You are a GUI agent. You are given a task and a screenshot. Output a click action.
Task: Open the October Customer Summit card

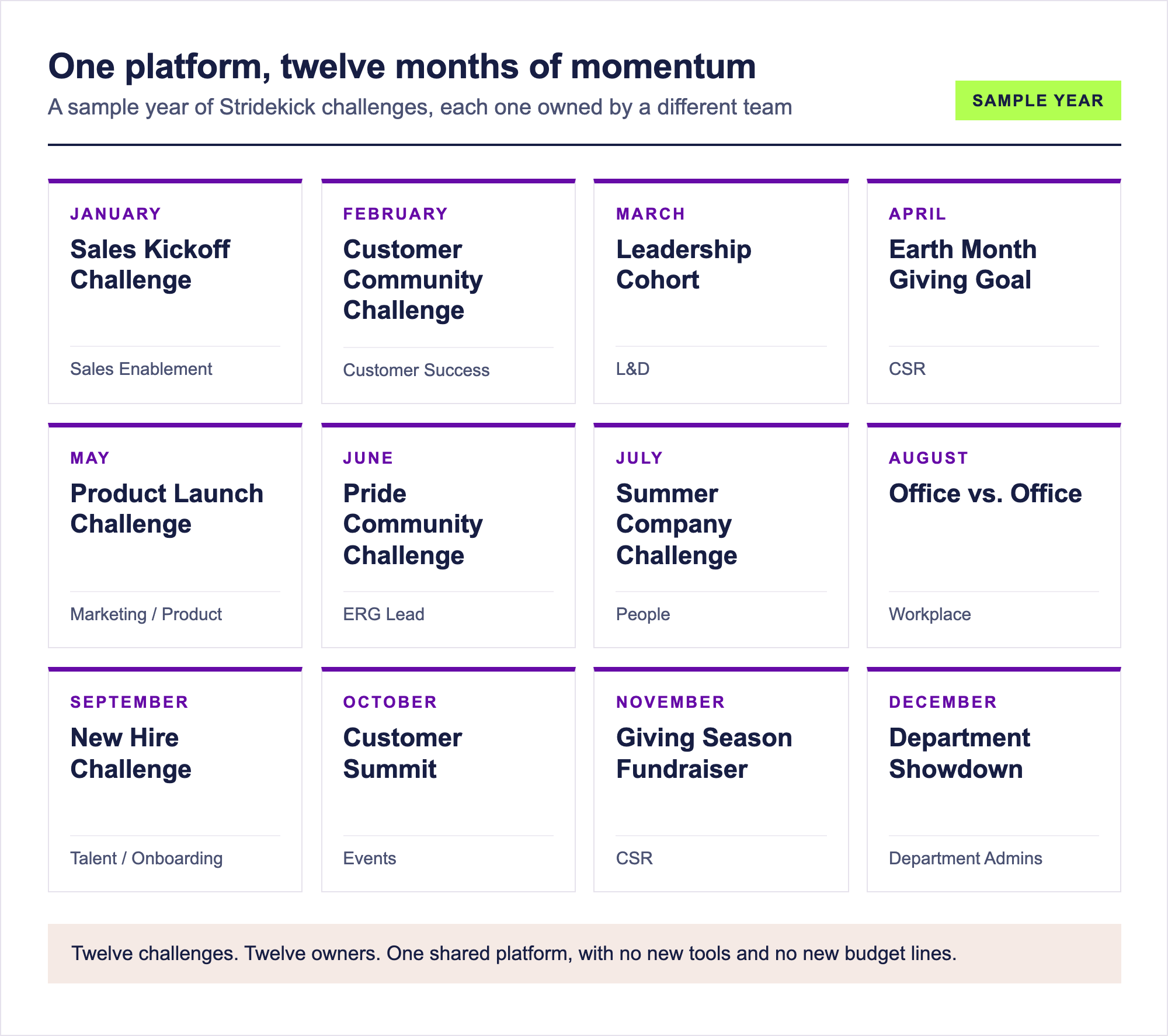tap(449, 780)
